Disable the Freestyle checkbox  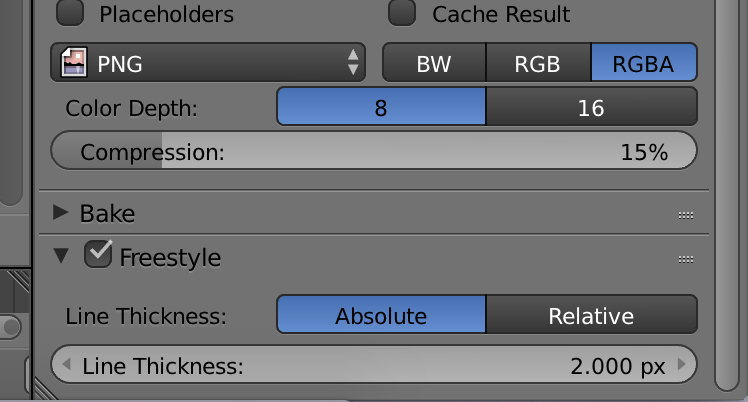click(98, 255)
